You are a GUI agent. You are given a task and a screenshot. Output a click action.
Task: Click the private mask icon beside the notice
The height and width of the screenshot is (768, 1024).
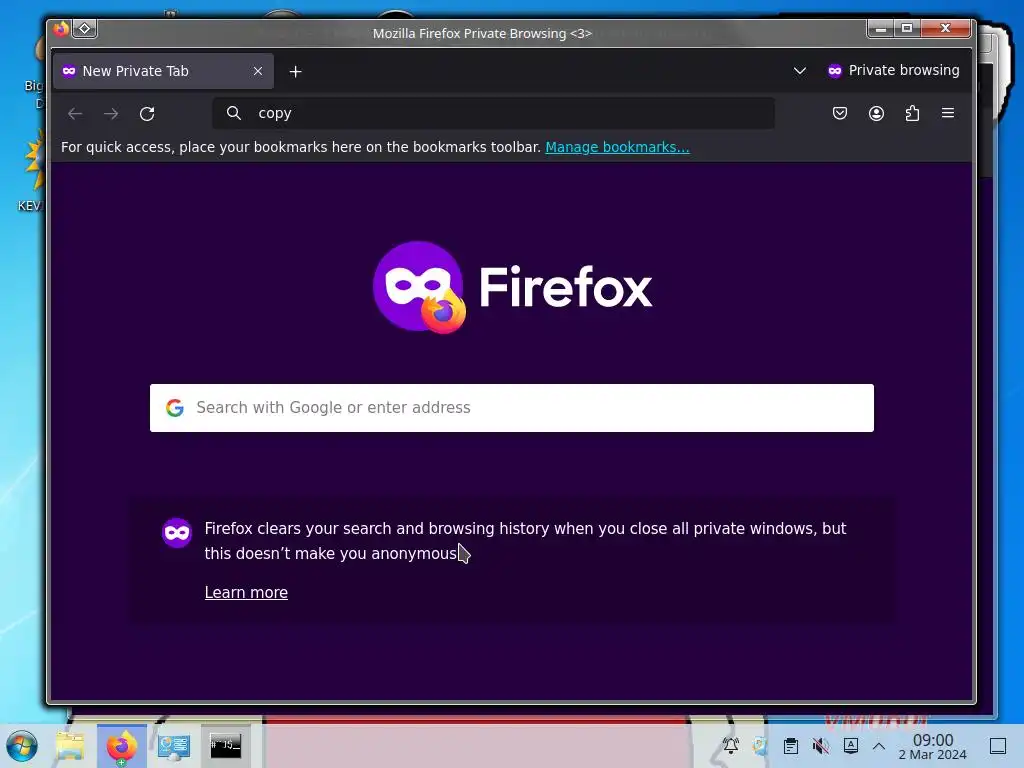177,533
